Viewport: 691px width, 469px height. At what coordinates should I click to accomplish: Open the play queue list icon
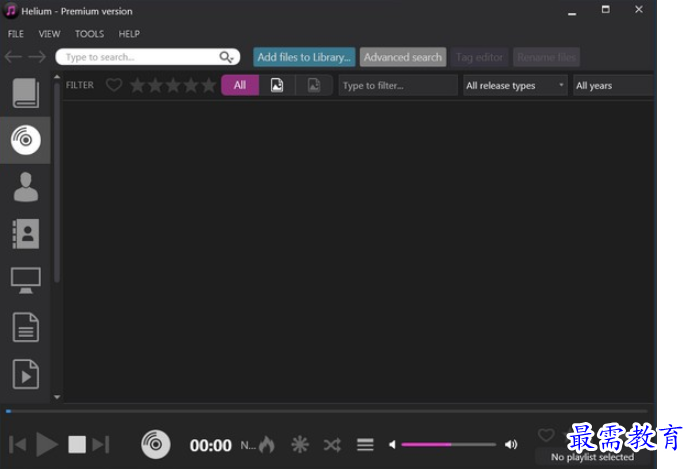(x=365, y=444)
